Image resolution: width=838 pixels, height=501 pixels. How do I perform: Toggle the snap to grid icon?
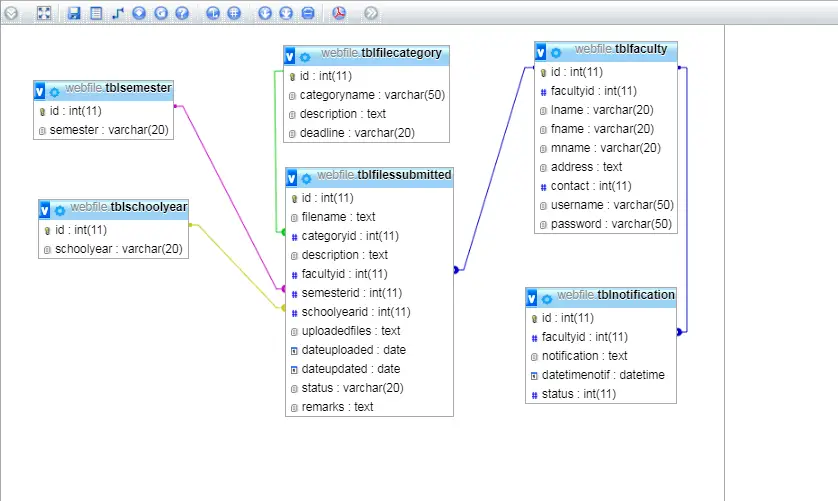click(234, 13)
